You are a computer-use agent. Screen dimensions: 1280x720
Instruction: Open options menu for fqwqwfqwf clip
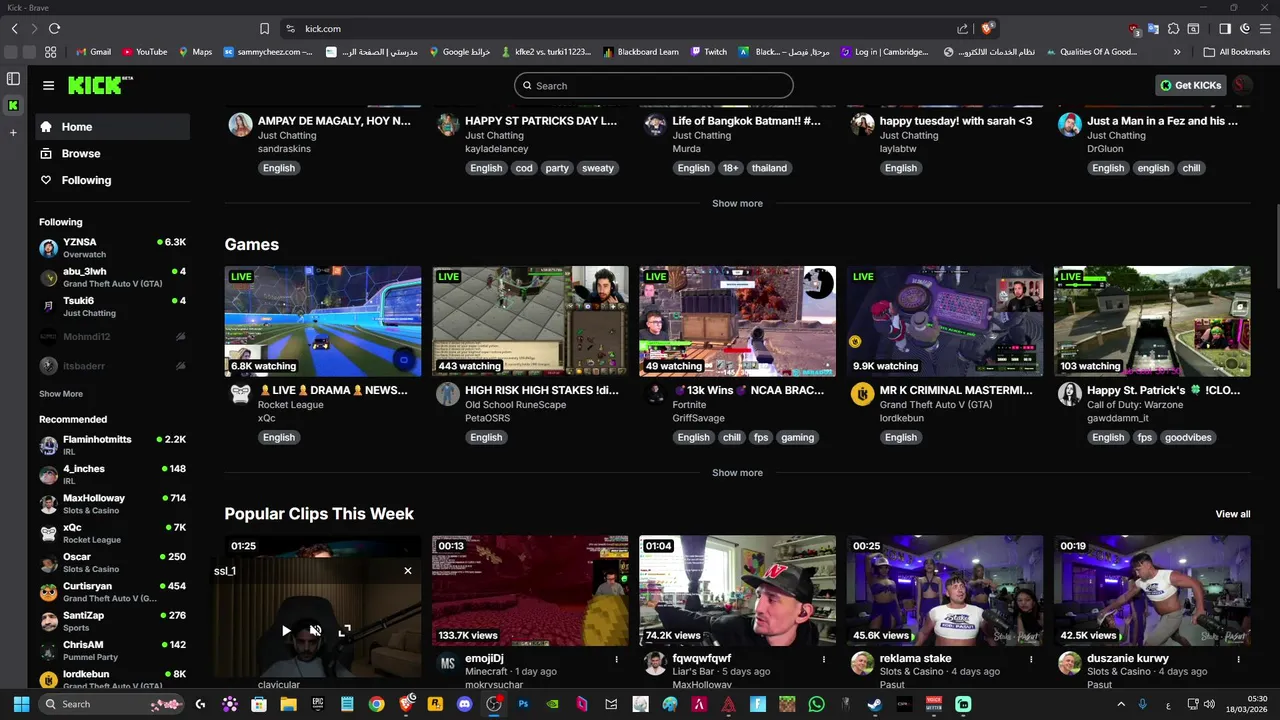pos(824,659)
